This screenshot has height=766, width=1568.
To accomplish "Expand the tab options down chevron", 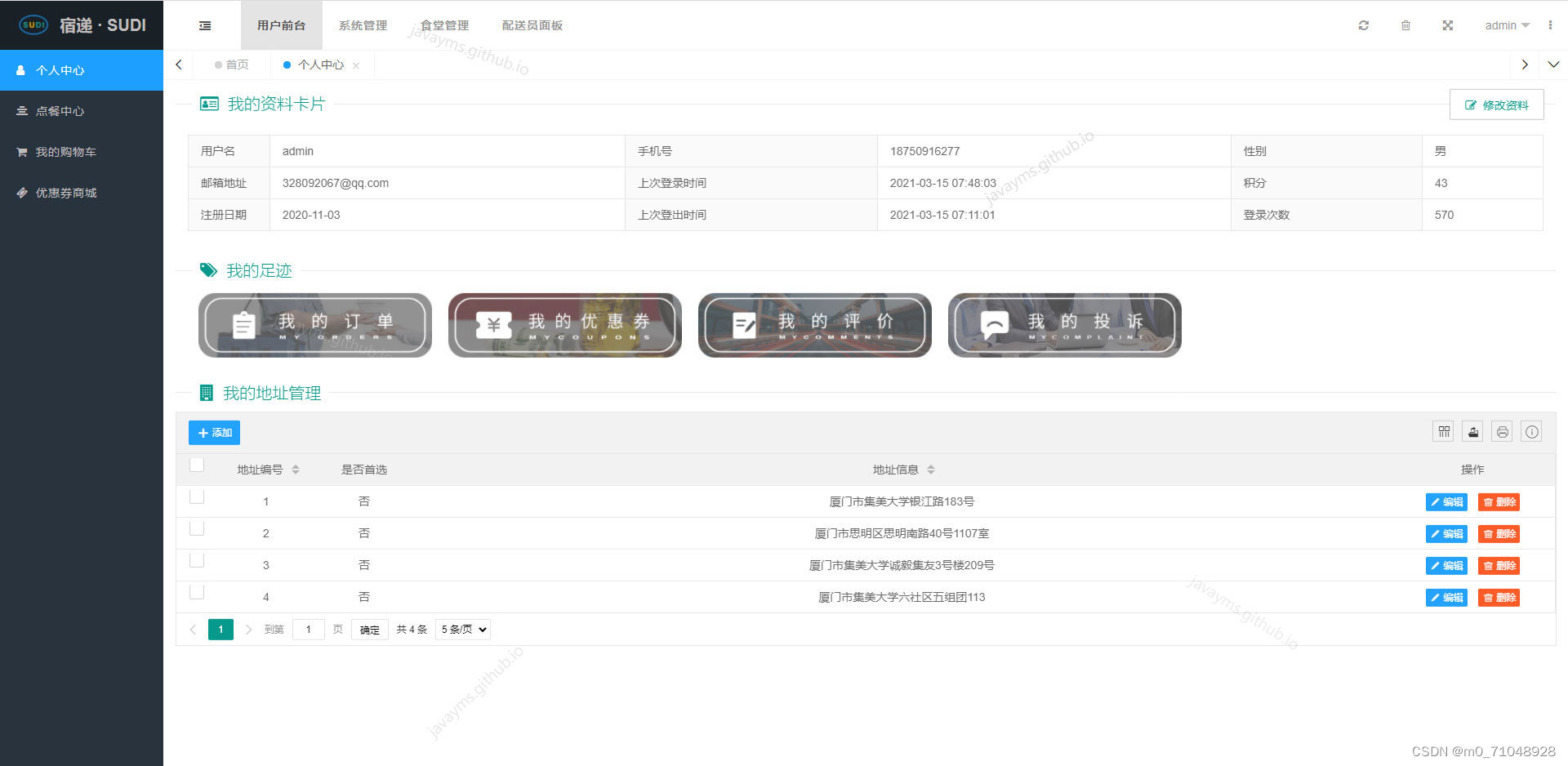I will [x=1553, y=65].
